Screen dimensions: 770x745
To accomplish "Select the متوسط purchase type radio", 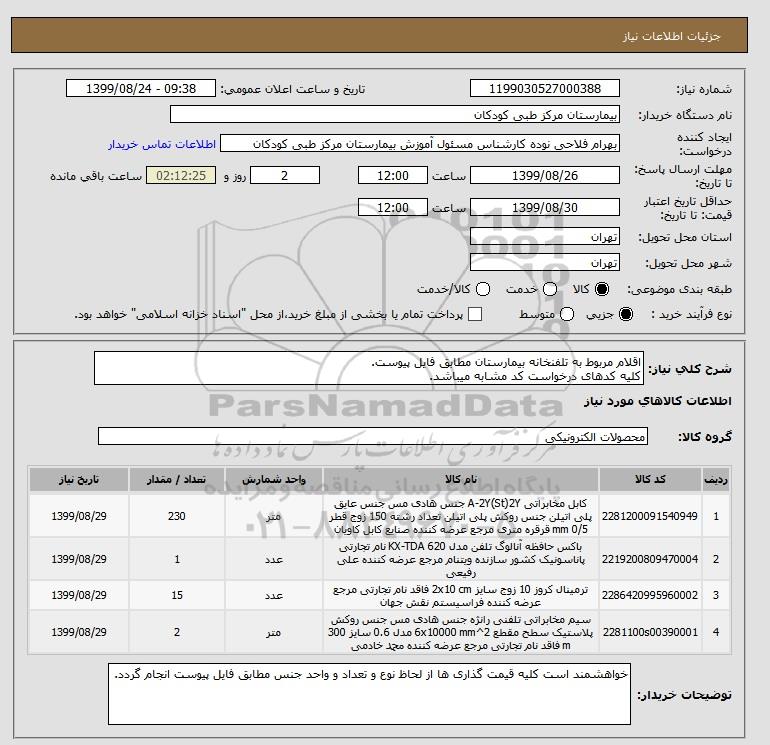I will [x=567, y=314].
